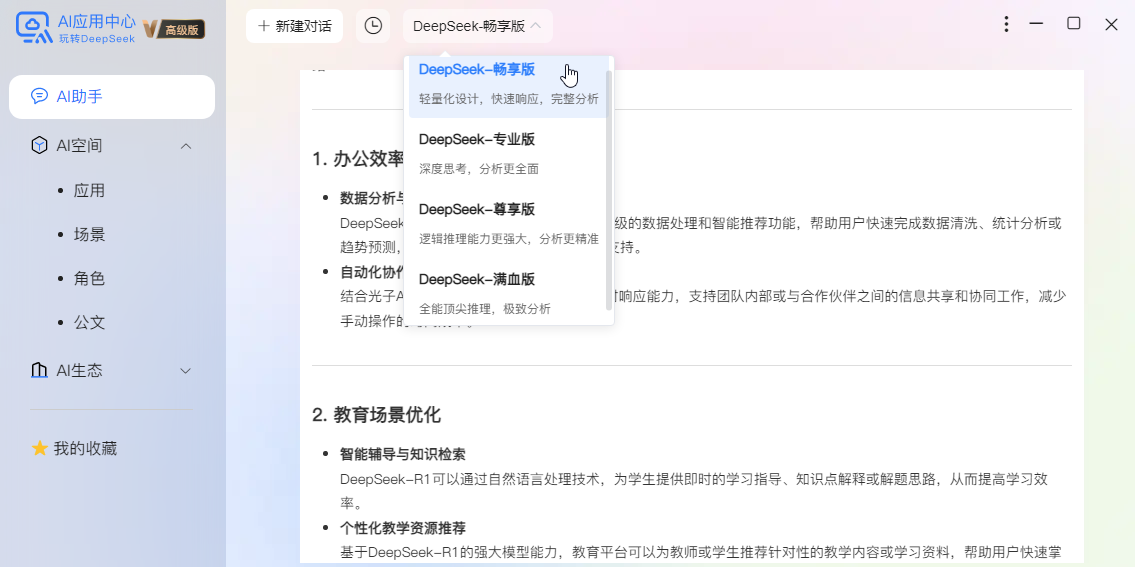This screenshot has height=567, width=1135.
Task: Start a new chat with 新建对话
Action: click(x=294, y=26)
